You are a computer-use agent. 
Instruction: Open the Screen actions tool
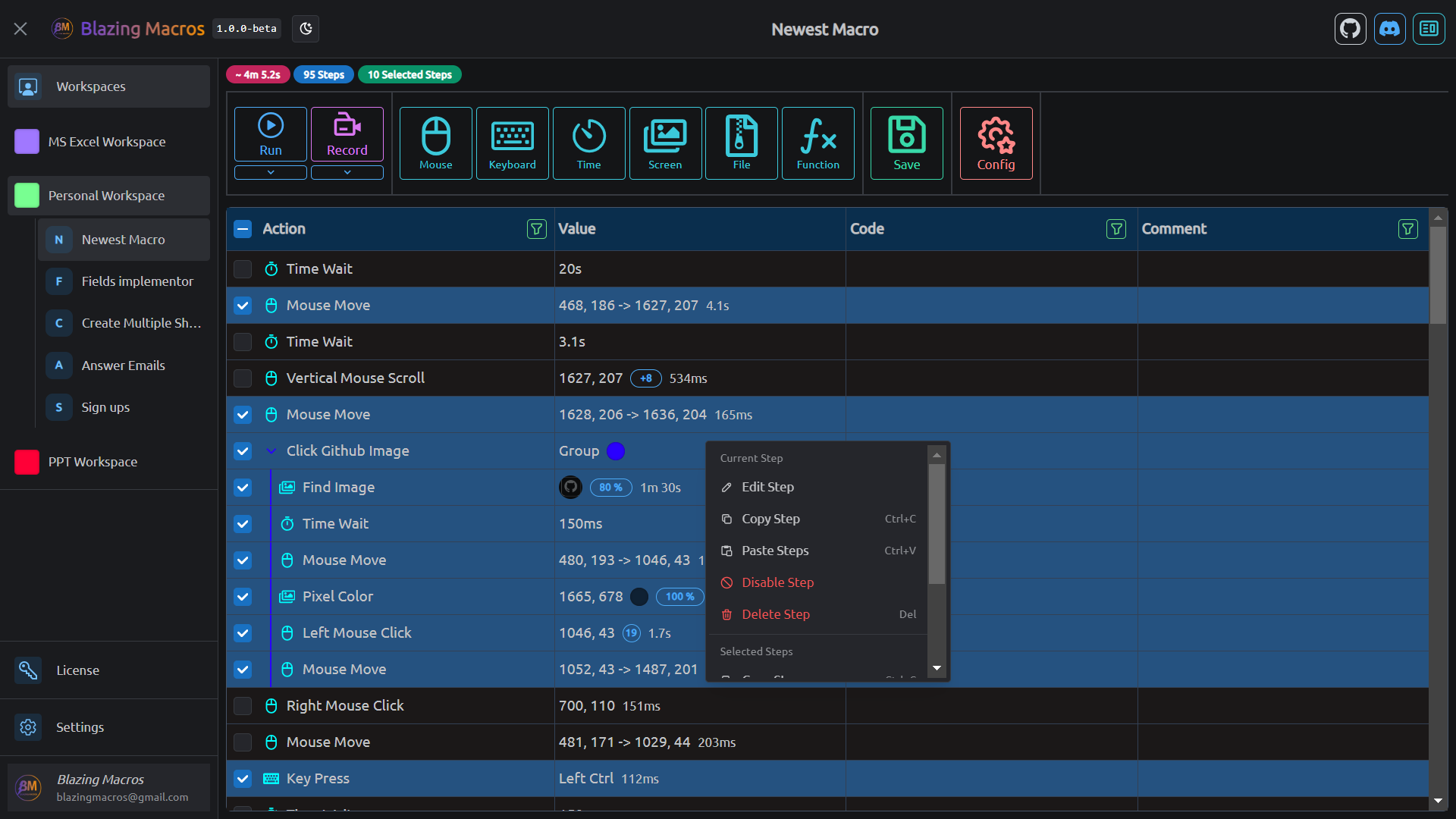(x=665, y=143)
